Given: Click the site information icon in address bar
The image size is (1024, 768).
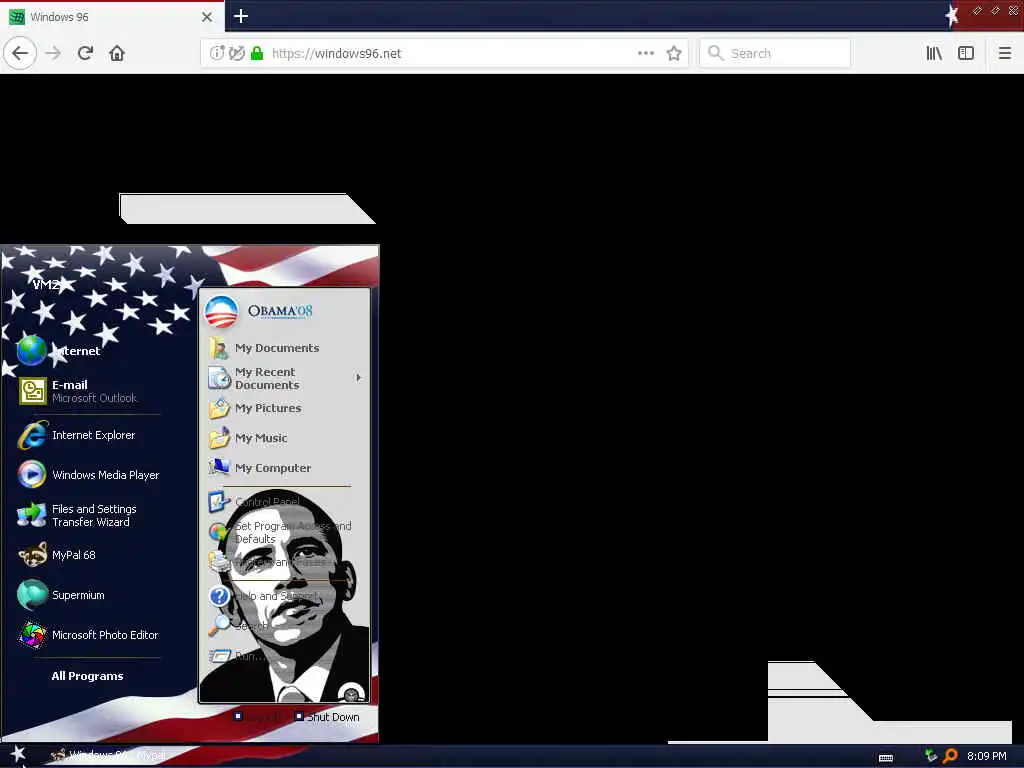Looking at the screenshot, I should (x=217, y=53).
